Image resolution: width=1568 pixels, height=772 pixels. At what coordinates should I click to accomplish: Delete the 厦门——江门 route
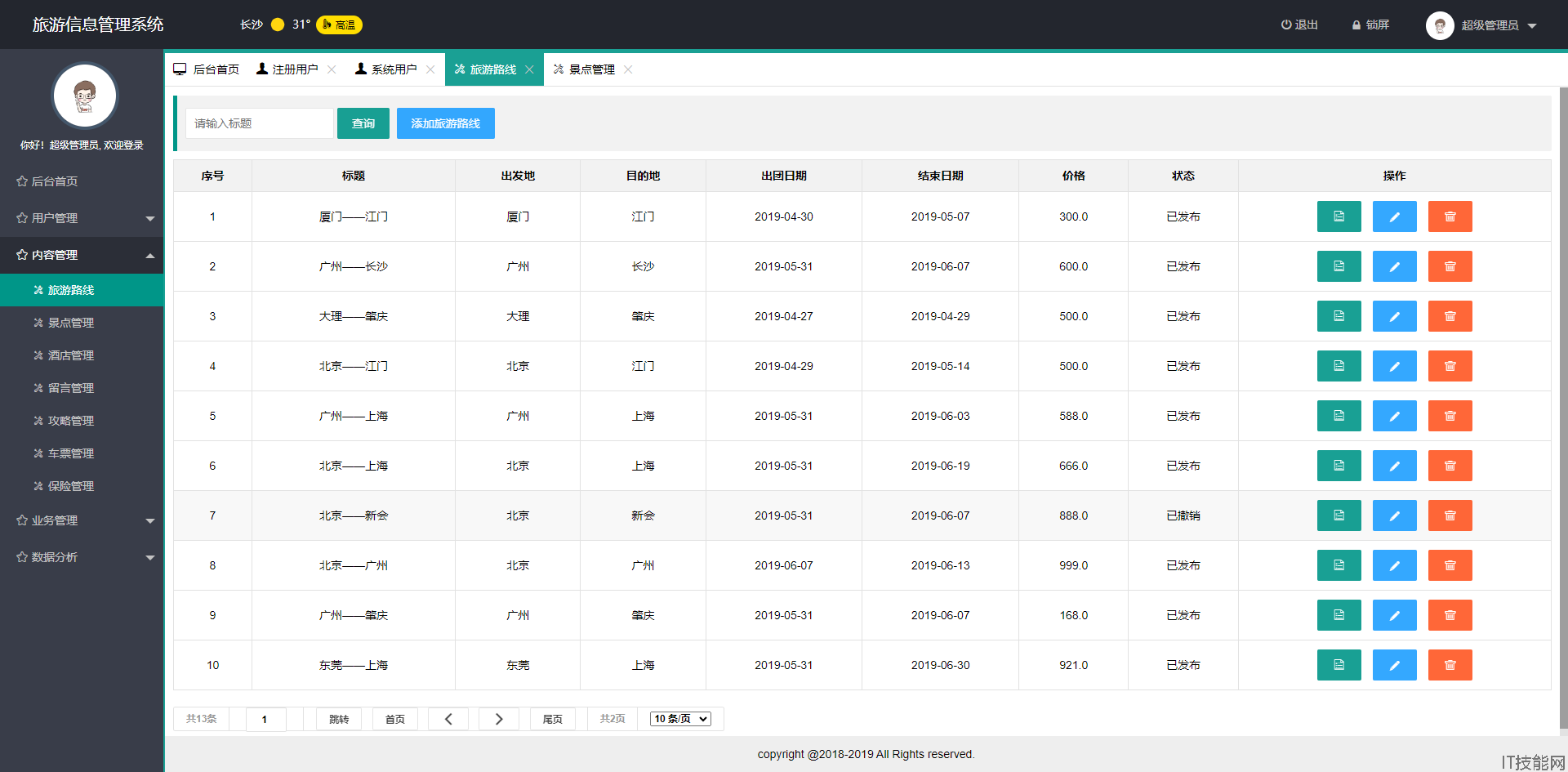click(x=1450, y=216)
